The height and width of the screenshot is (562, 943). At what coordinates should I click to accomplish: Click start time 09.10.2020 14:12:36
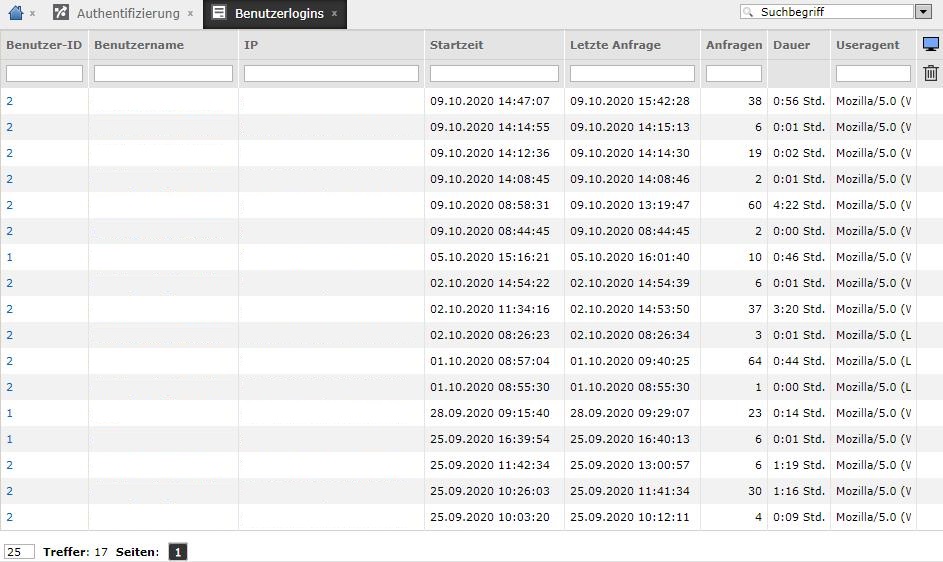490,153
